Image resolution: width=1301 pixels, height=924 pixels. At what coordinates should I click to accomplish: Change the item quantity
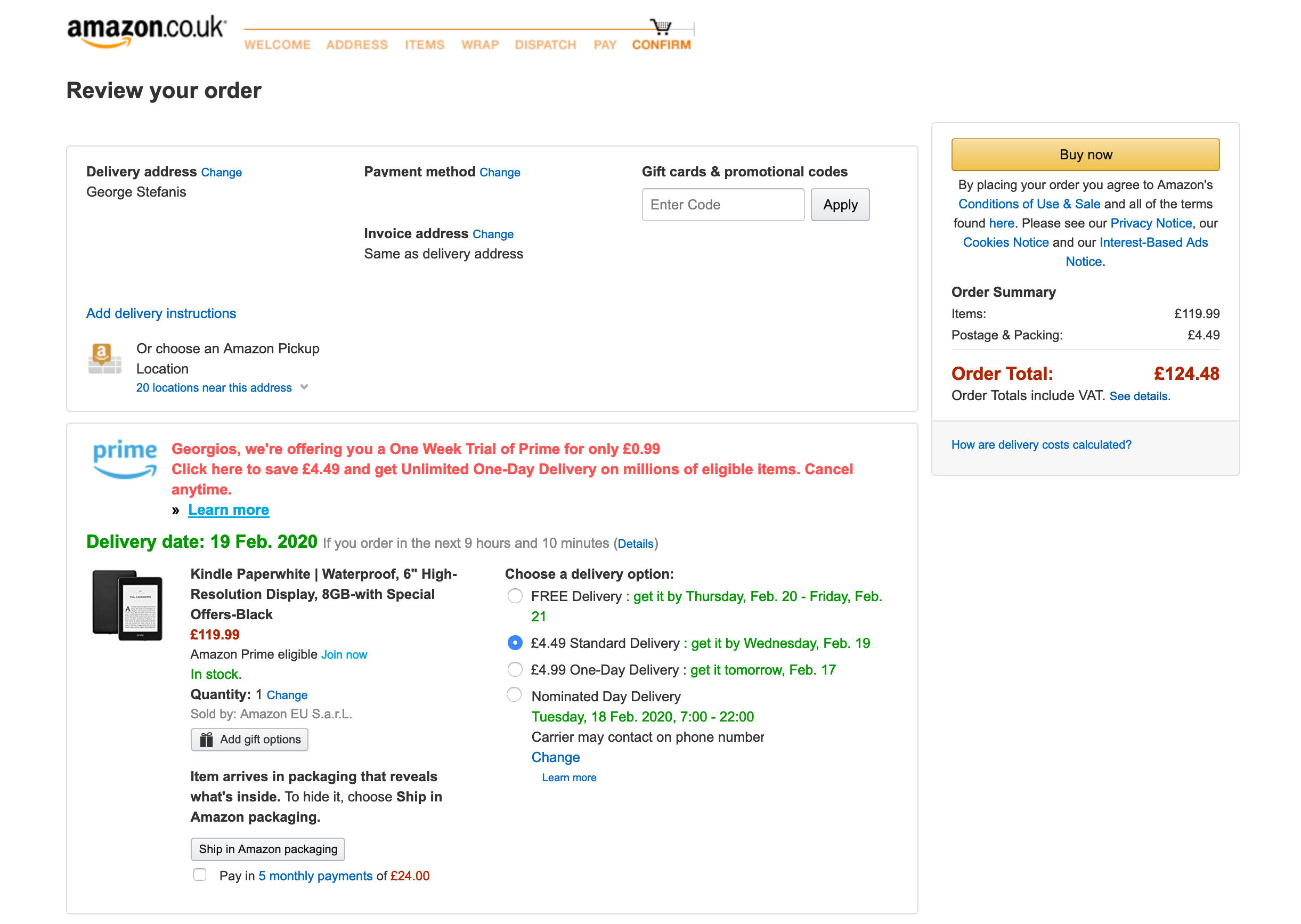coord(287,695)
